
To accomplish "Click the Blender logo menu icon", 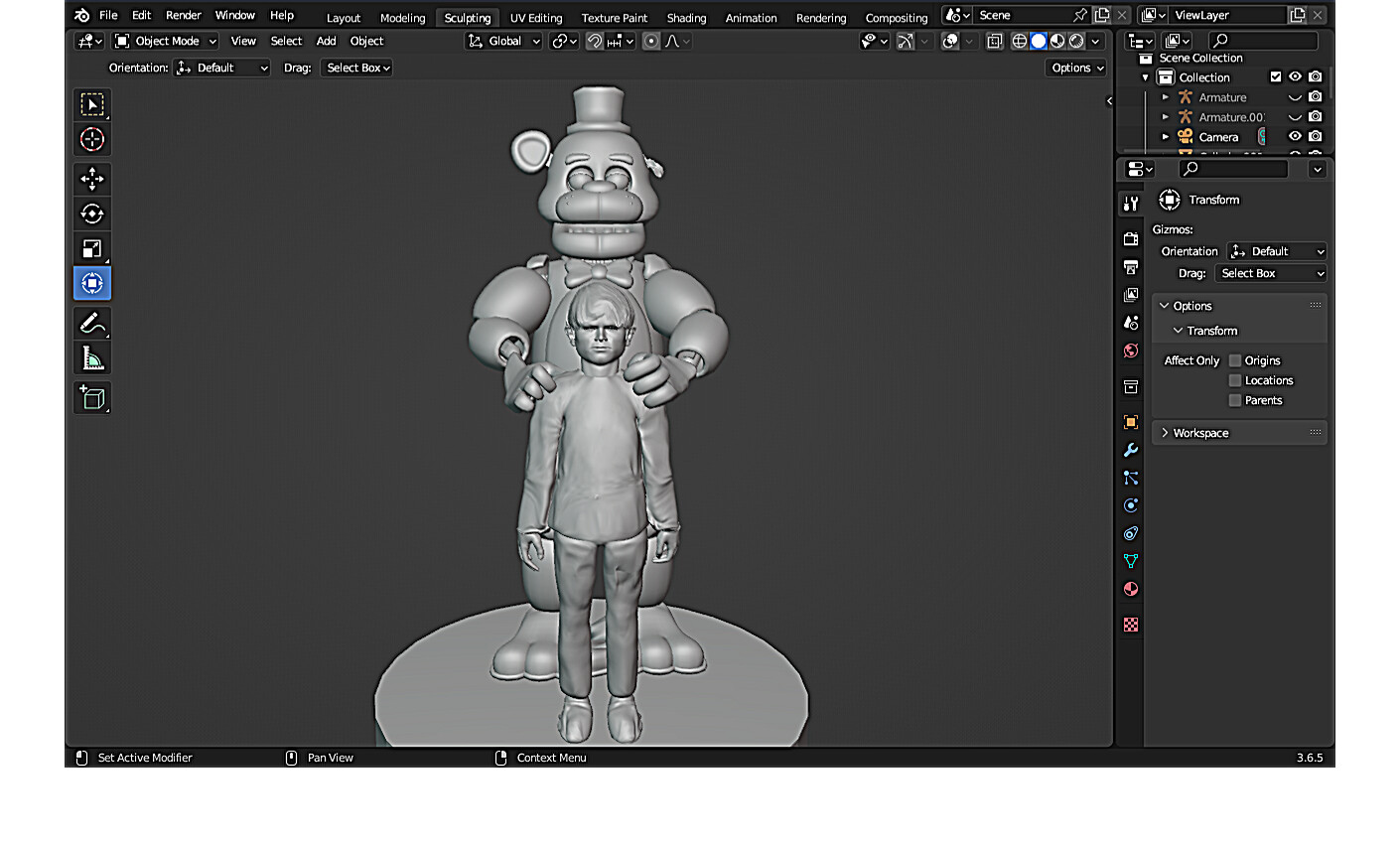I will pyautogui.click(x=82, y=15).
